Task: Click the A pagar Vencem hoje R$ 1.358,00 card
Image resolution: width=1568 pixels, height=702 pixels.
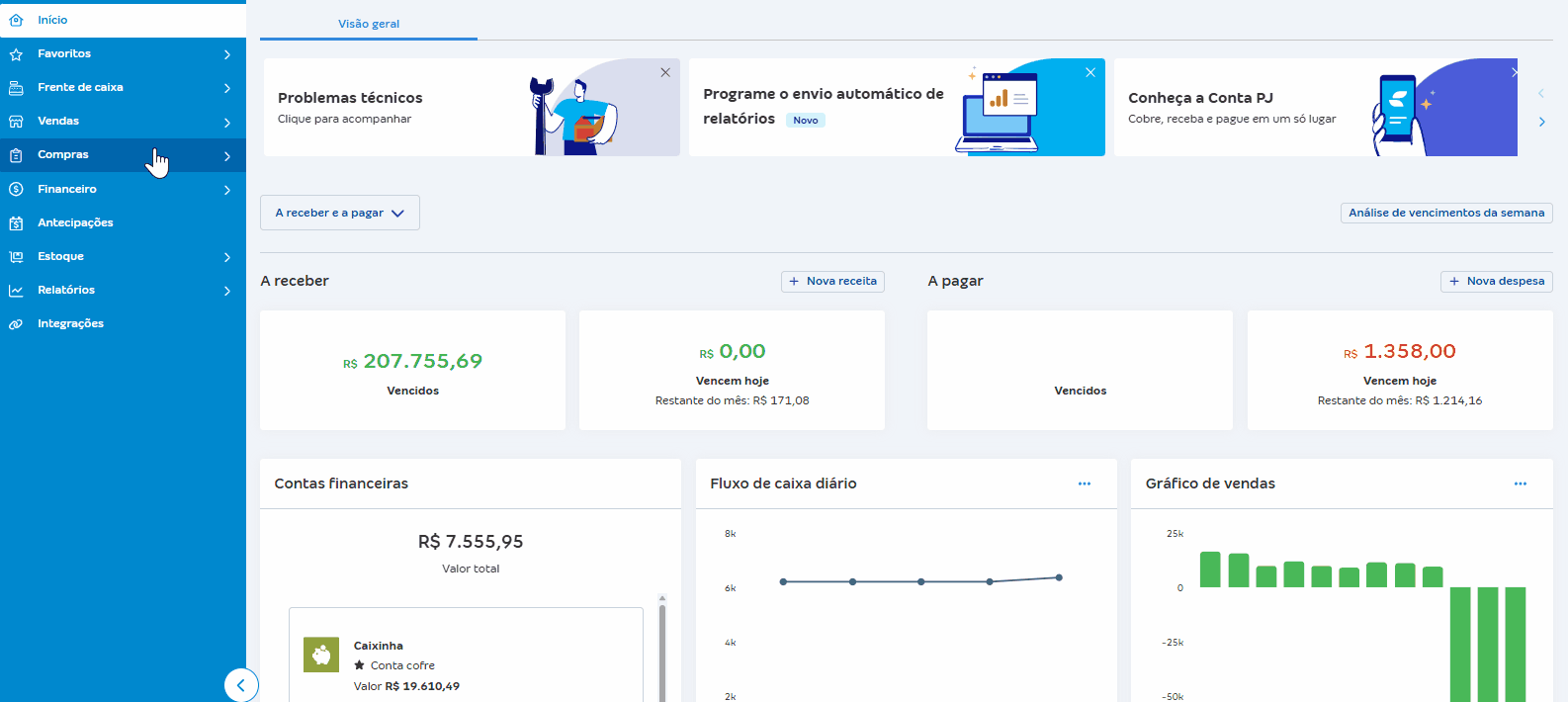Action: (1400, 370)
